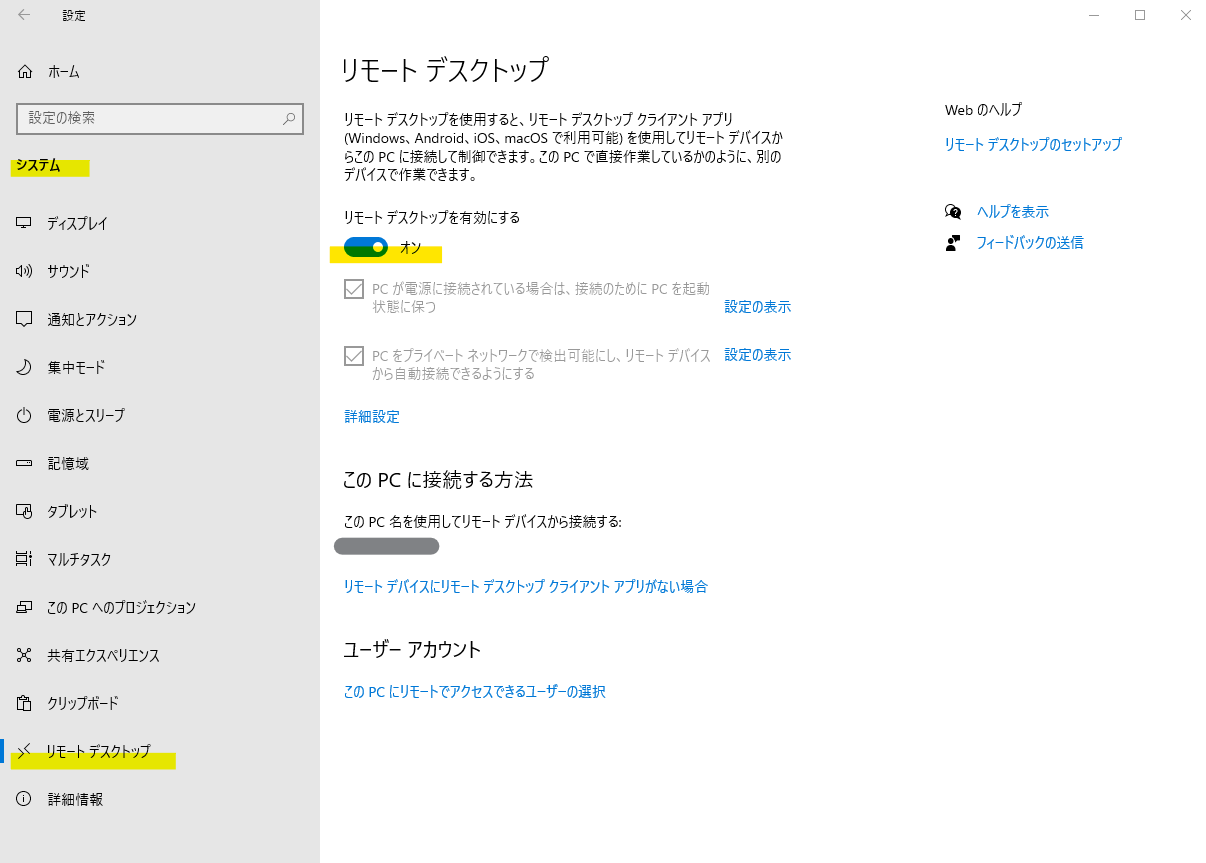Open the 詳細設定 link

(x=372, y=417)
